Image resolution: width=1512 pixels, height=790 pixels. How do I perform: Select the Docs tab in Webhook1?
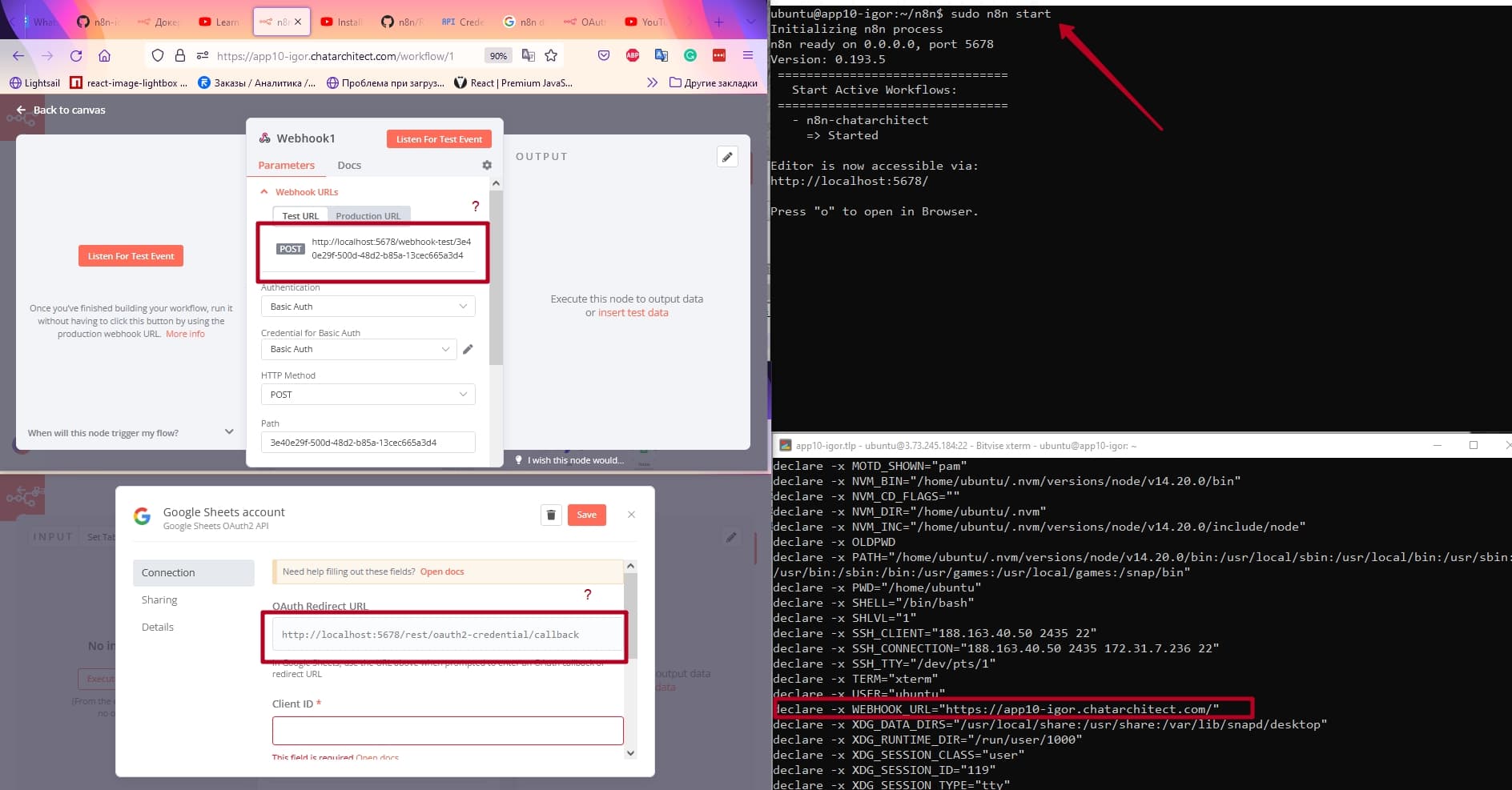click(349, 165)
